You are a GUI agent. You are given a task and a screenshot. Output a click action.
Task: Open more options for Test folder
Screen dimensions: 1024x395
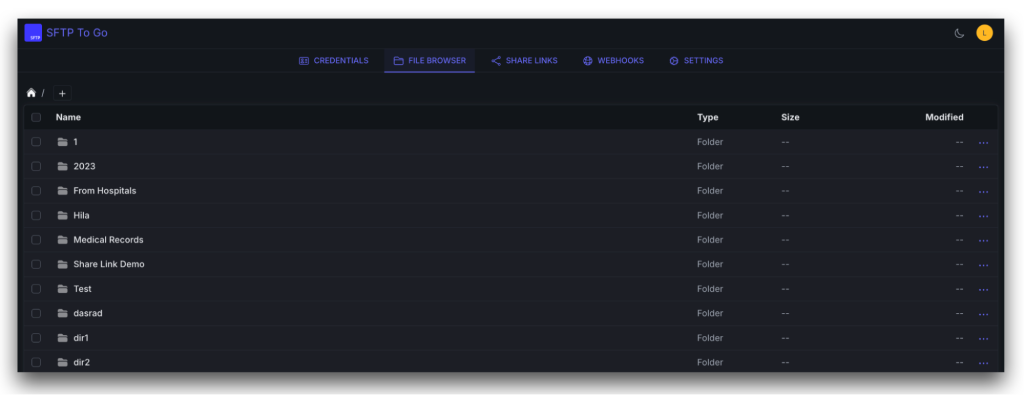click(984, 289)
